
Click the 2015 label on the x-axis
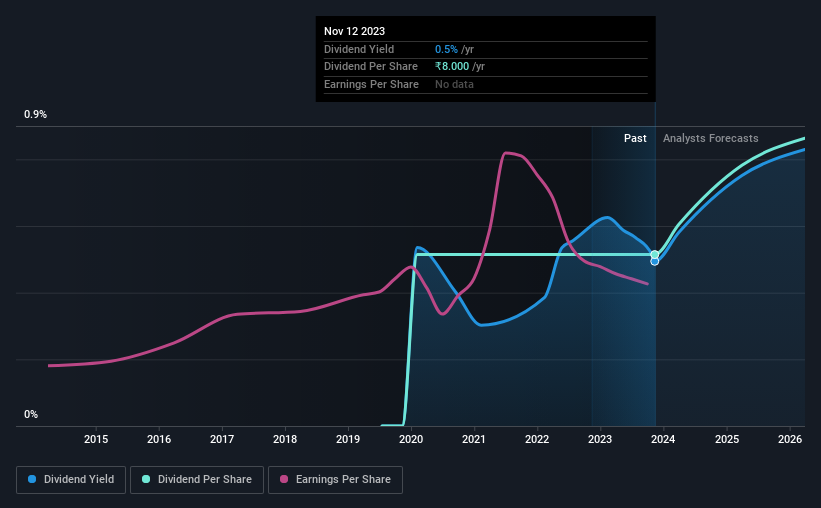click(x=96, y=439)
